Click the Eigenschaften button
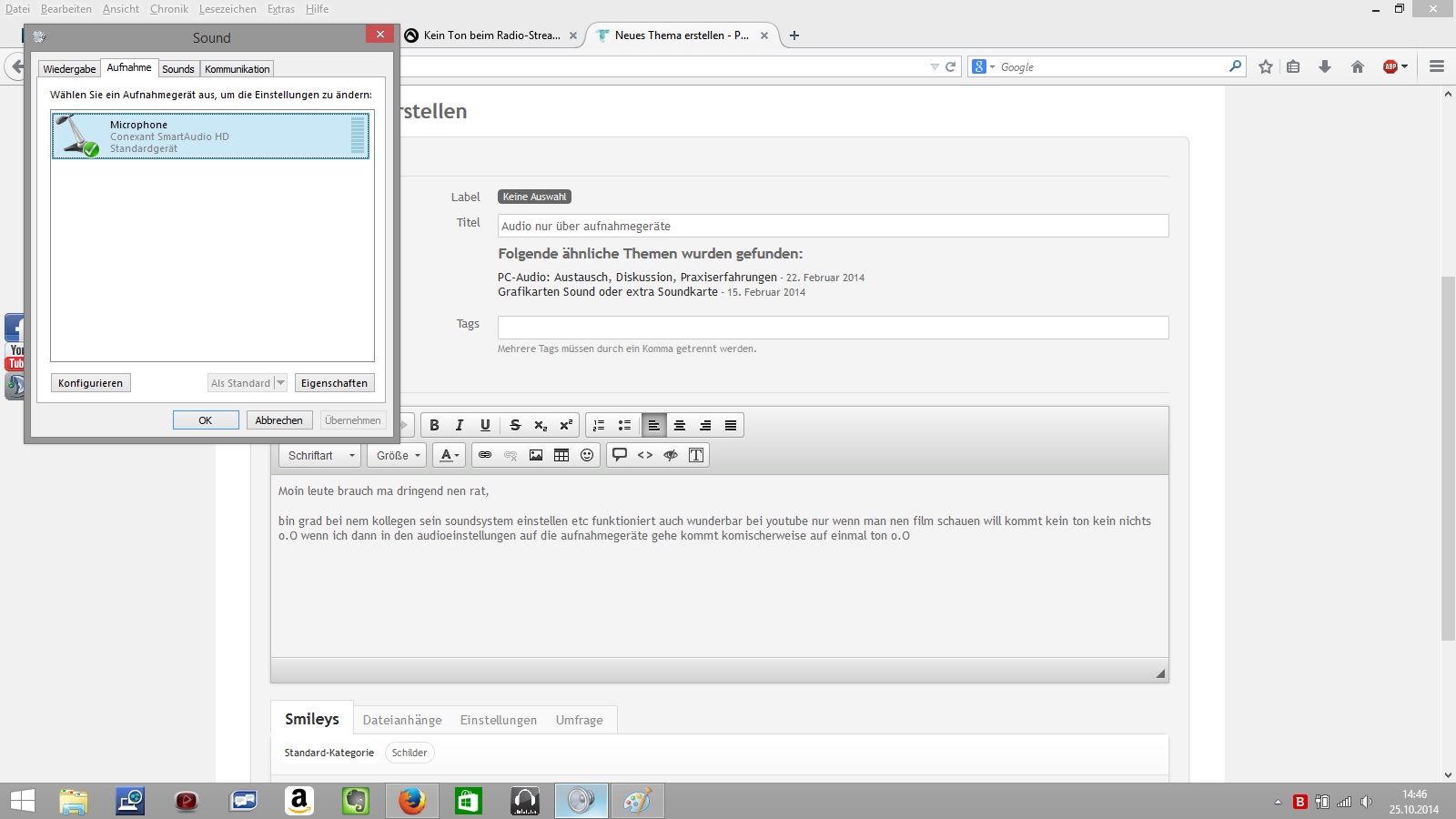The image size is (1456, 819). pyautogui.click(x=334, y=383)
